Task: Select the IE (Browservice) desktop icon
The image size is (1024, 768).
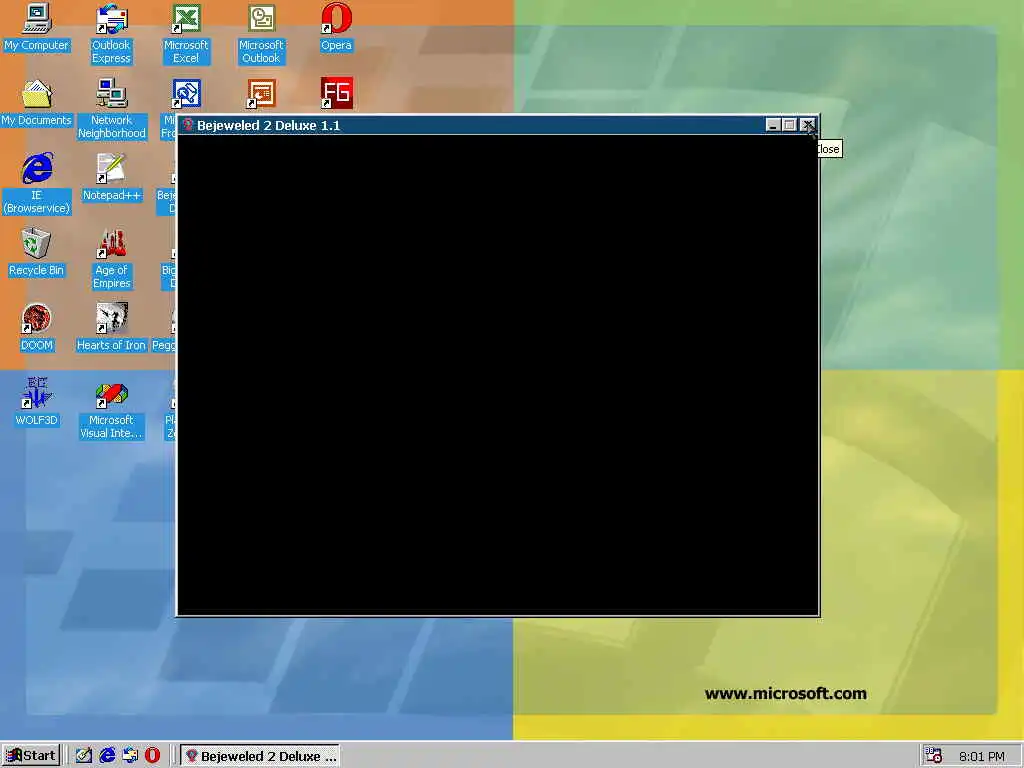Action: (x=37, y=184)
